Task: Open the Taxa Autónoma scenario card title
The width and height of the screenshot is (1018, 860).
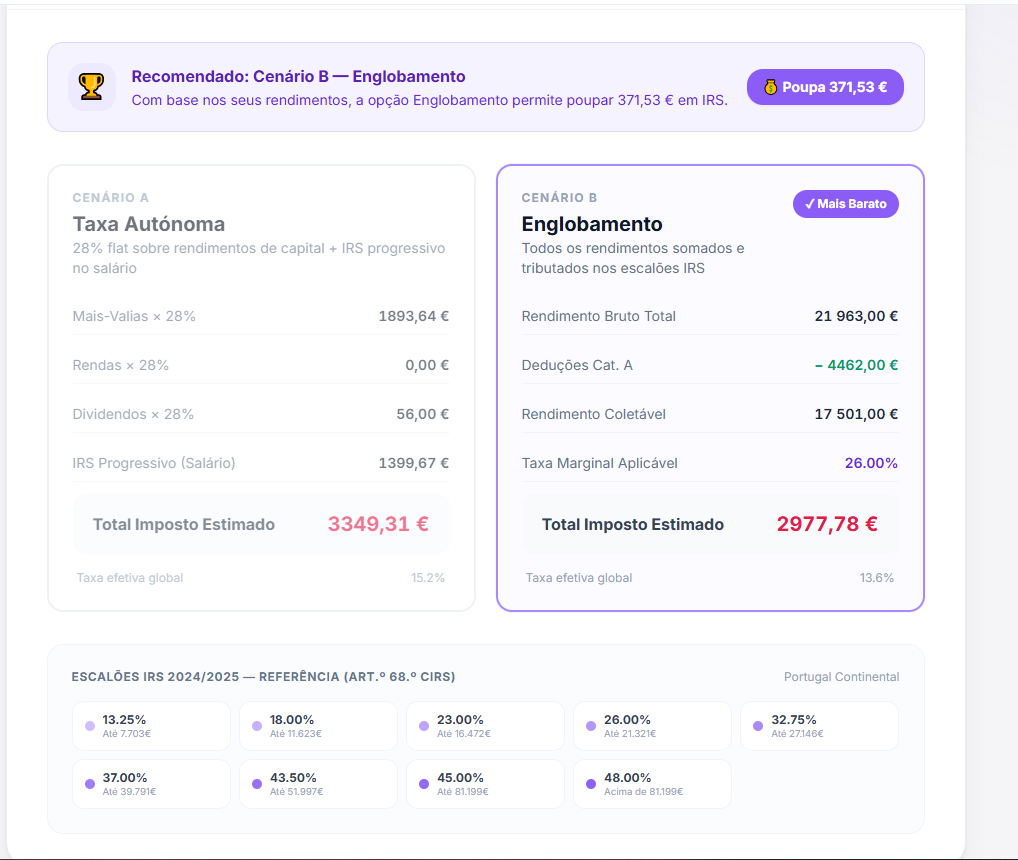Action: coord(149,224)
